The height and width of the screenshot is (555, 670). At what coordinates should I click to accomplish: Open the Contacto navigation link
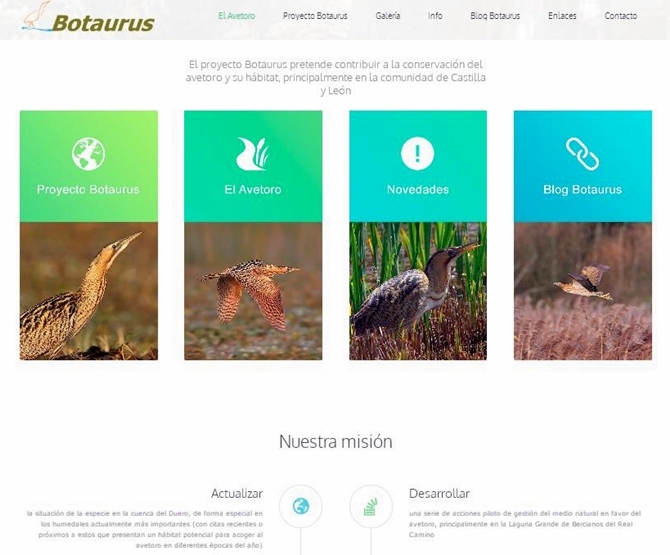620,16
